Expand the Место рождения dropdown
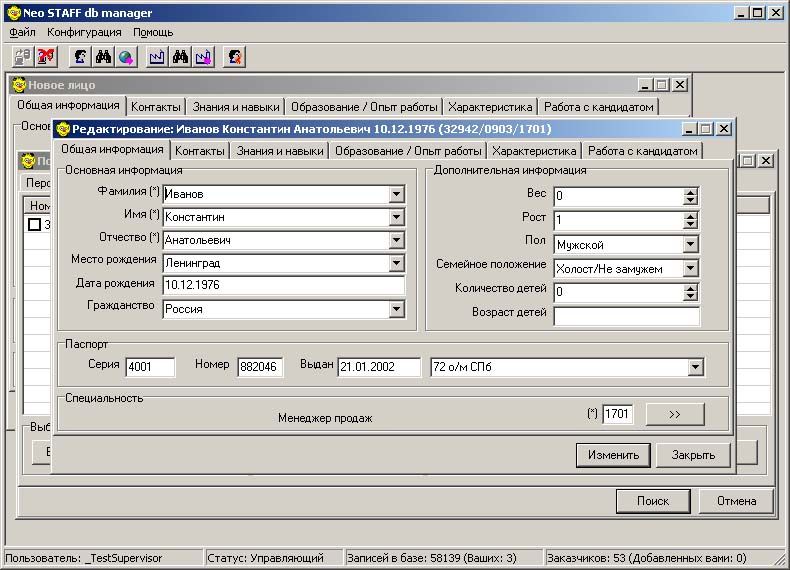Screen dimensions: 790x570 point(397,263)
